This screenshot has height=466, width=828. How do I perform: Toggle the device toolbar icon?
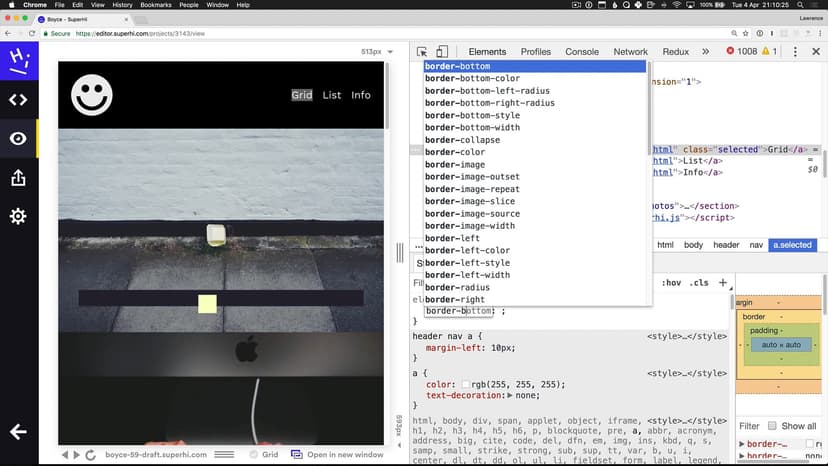tap(442, 52)
